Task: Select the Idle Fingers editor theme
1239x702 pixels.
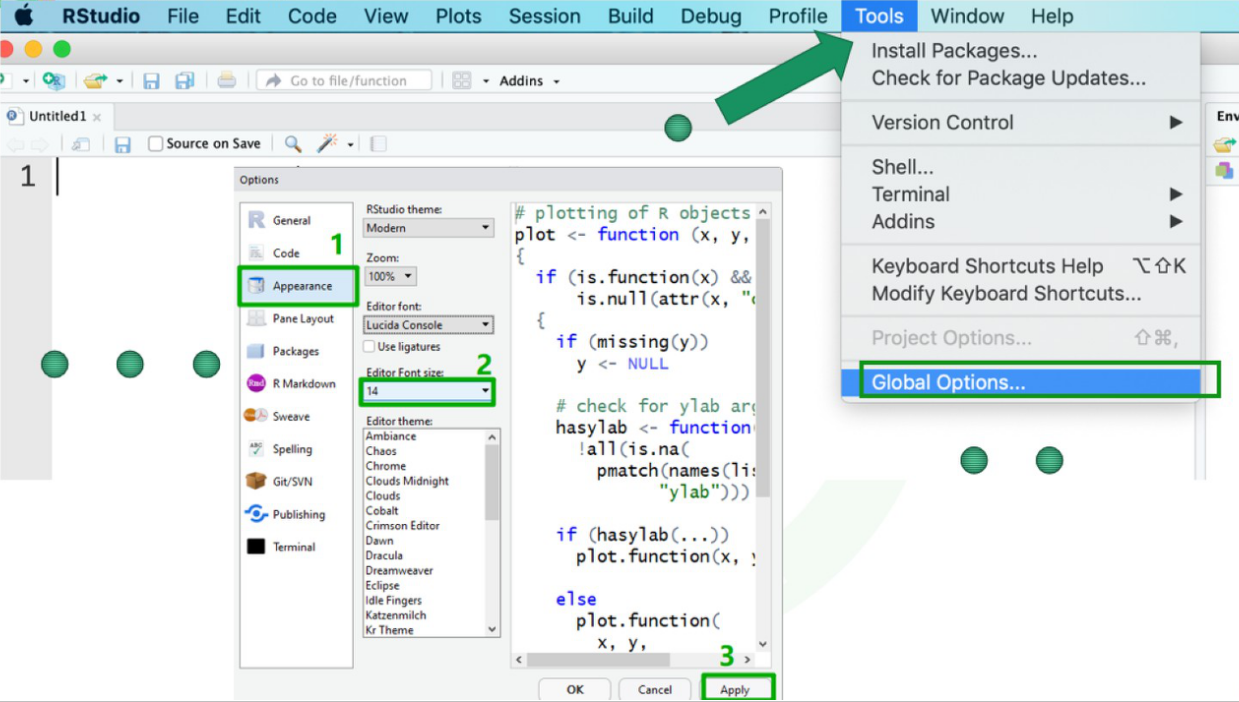Action: [x=394, y=600]
